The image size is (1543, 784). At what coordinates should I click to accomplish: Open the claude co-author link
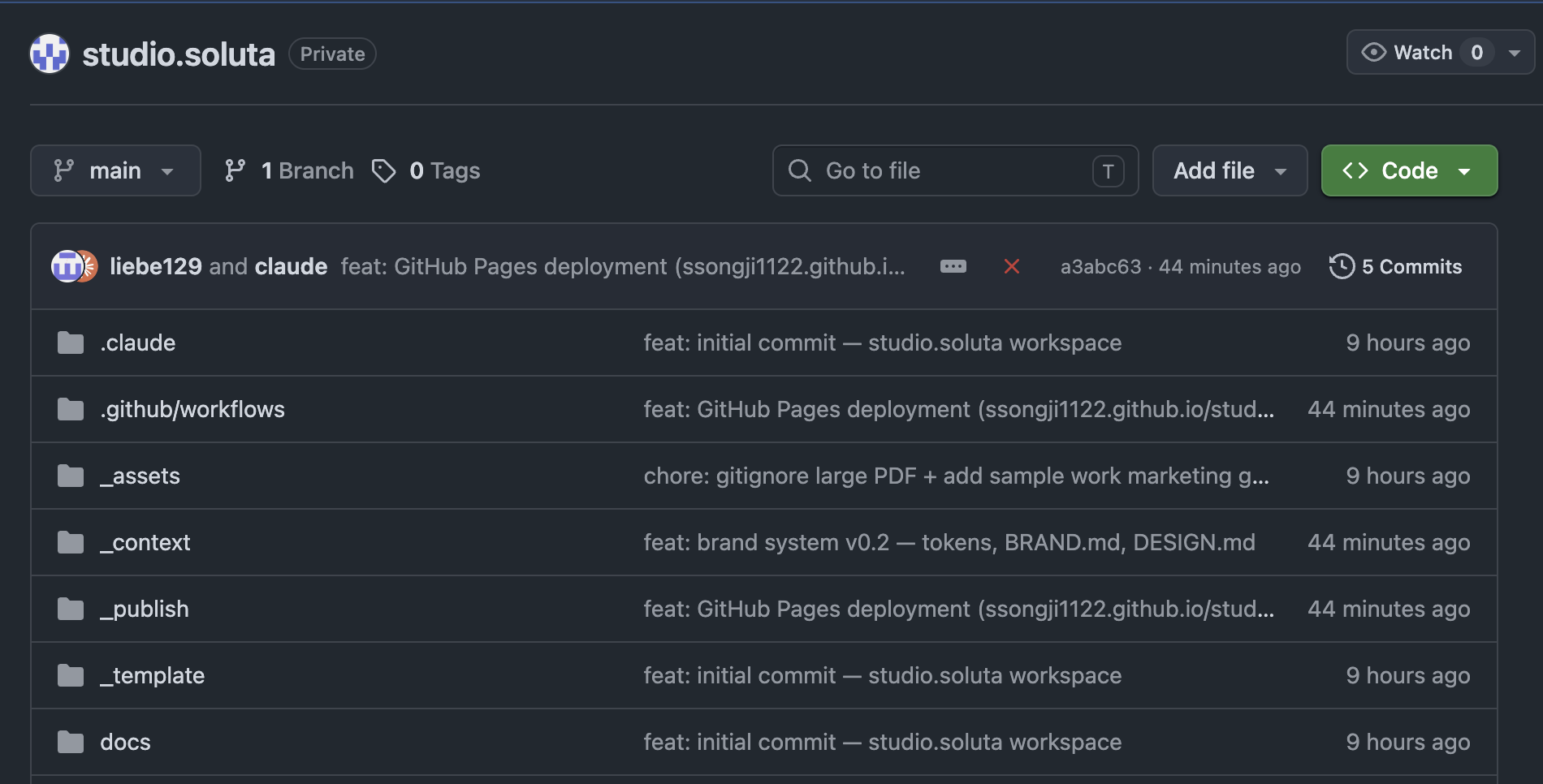point(291,266)
